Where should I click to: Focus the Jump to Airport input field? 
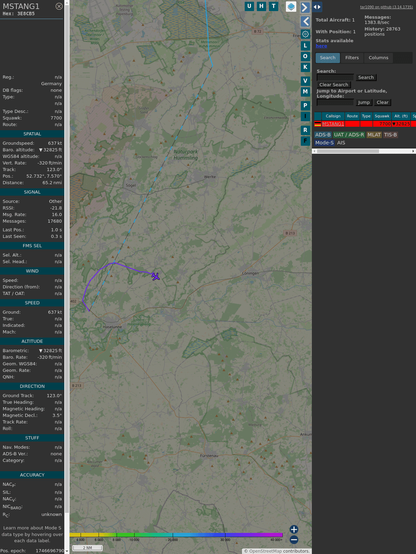tap(335, 102)
